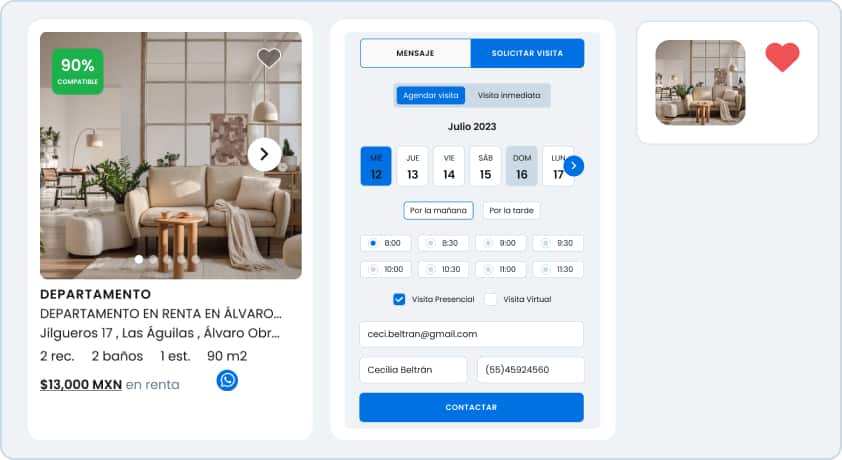Pick Thursday 13 date

(412, 166)
